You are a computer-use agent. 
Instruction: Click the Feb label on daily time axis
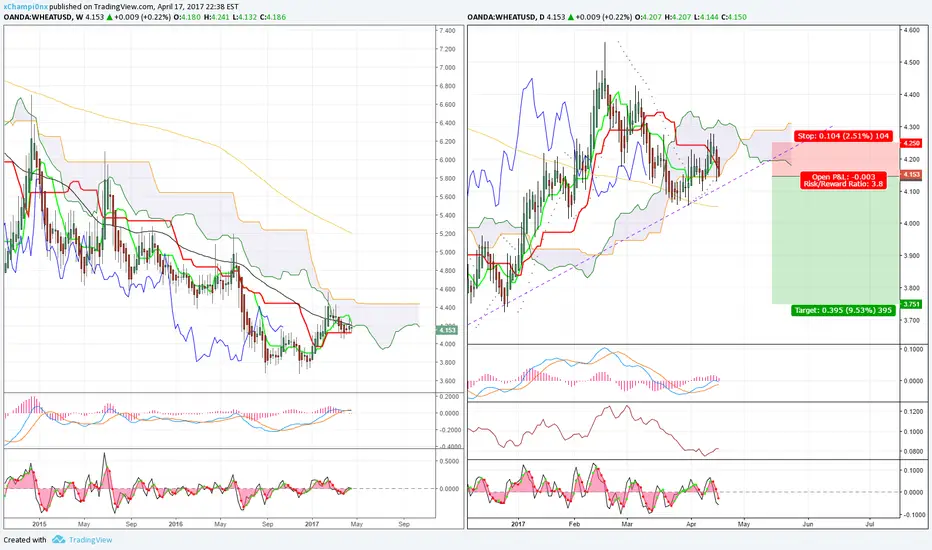(x=574, y=524)
